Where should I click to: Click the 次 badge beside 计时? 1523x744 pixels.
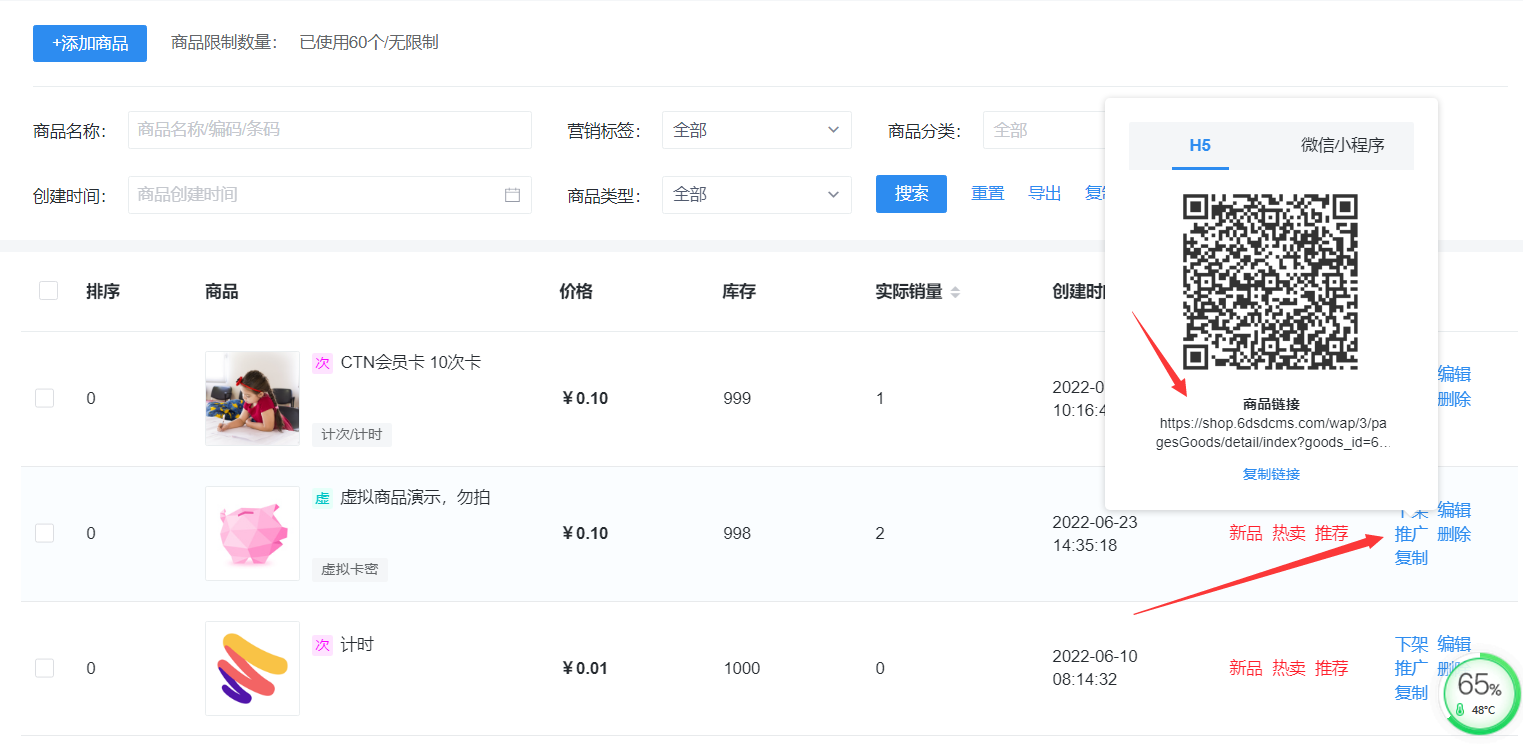click(322, 645)
